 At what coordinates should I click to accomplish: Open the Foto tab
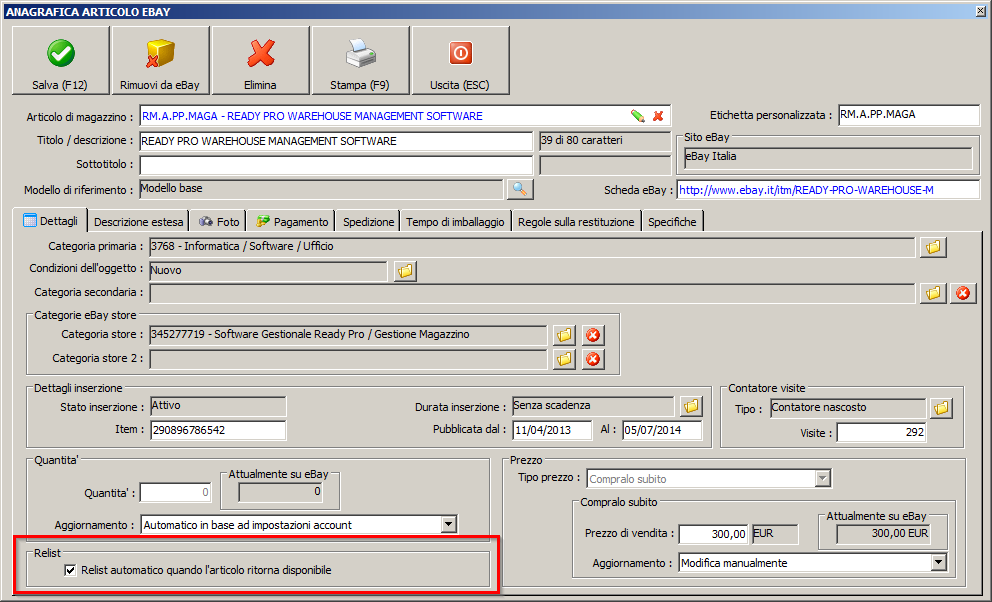(x=219, y=222)
